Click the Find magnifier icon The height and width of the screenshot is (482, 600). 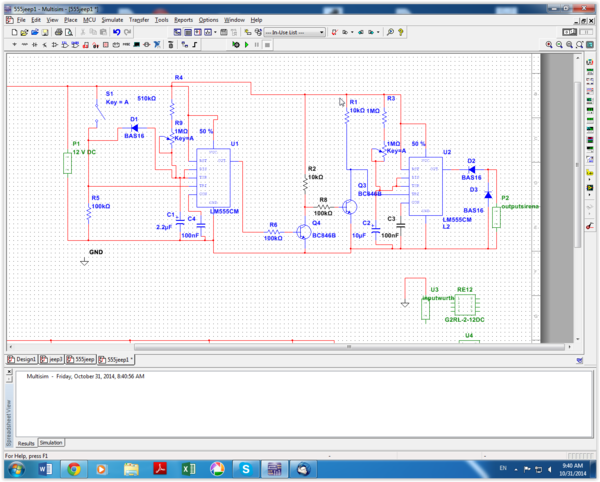pos(390,33)
